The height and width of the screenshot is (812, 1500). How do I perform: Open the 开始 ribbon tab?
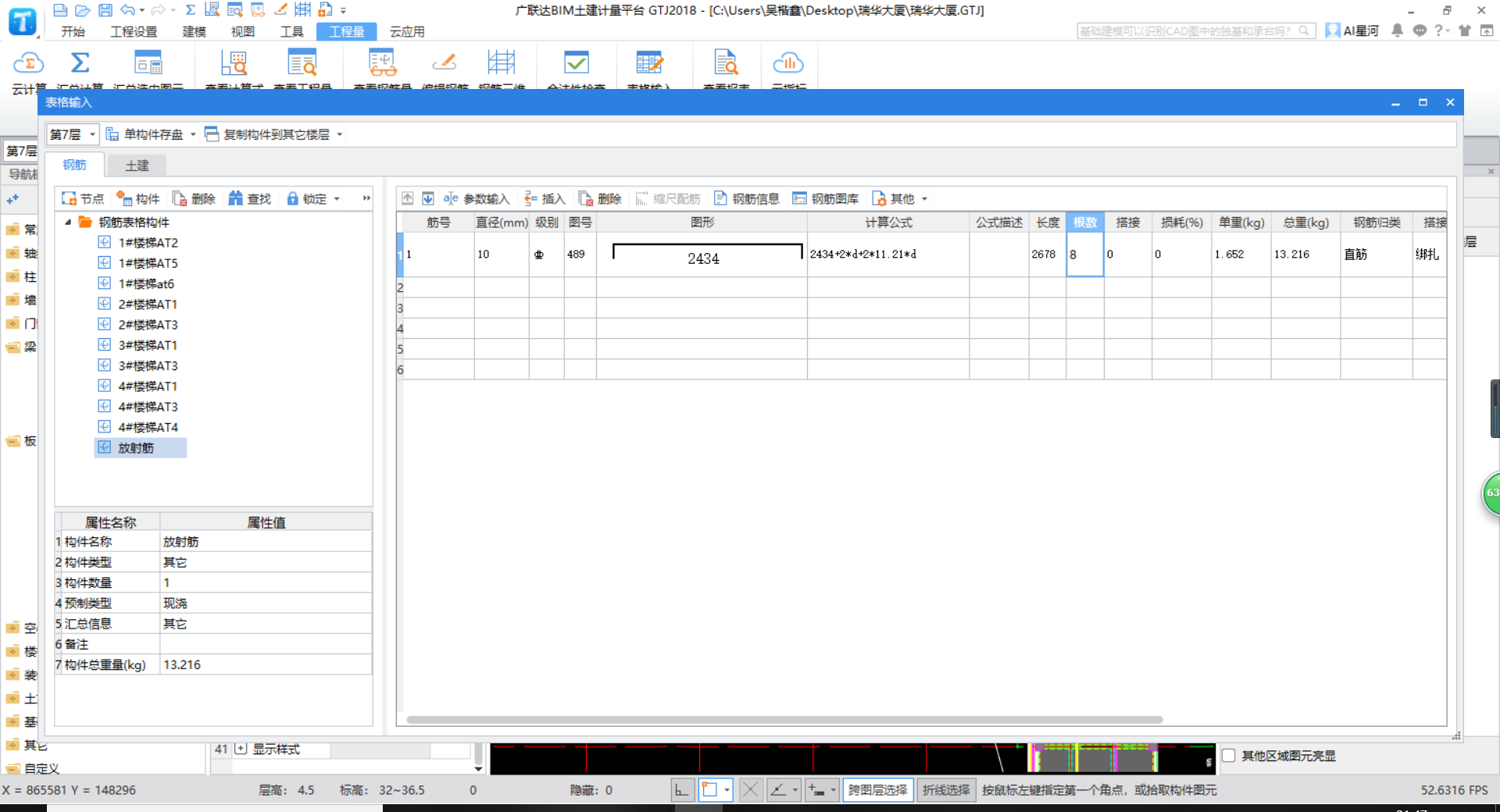[x=73, y=31]
